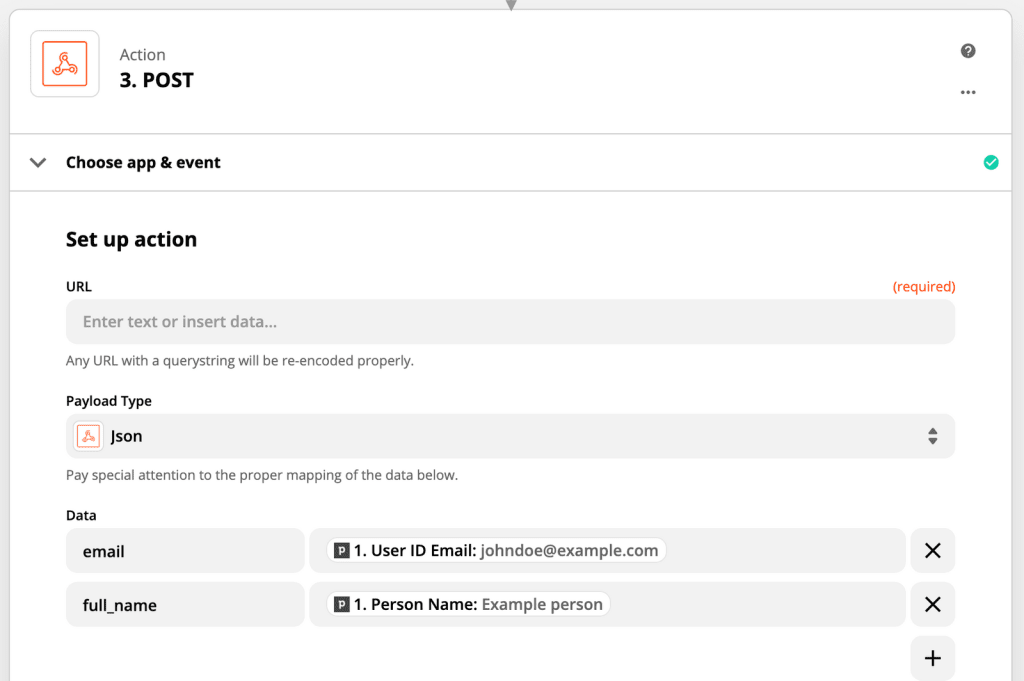Screen dimensions: 1024x681
Task: Remove the full_name data row
Action: (x=933, y=605)
